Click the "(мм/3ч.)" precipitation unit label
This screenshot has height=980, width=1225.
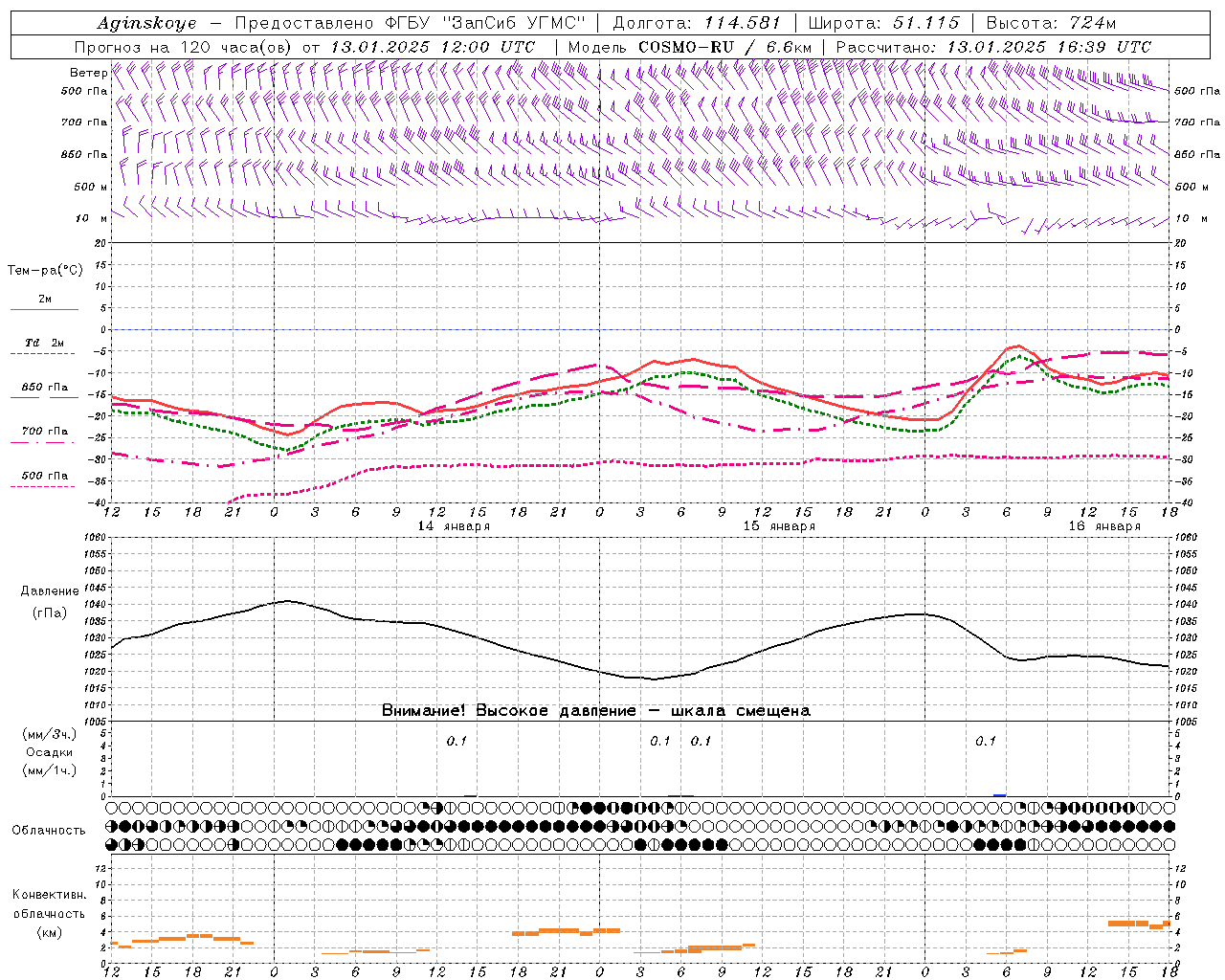49,734
